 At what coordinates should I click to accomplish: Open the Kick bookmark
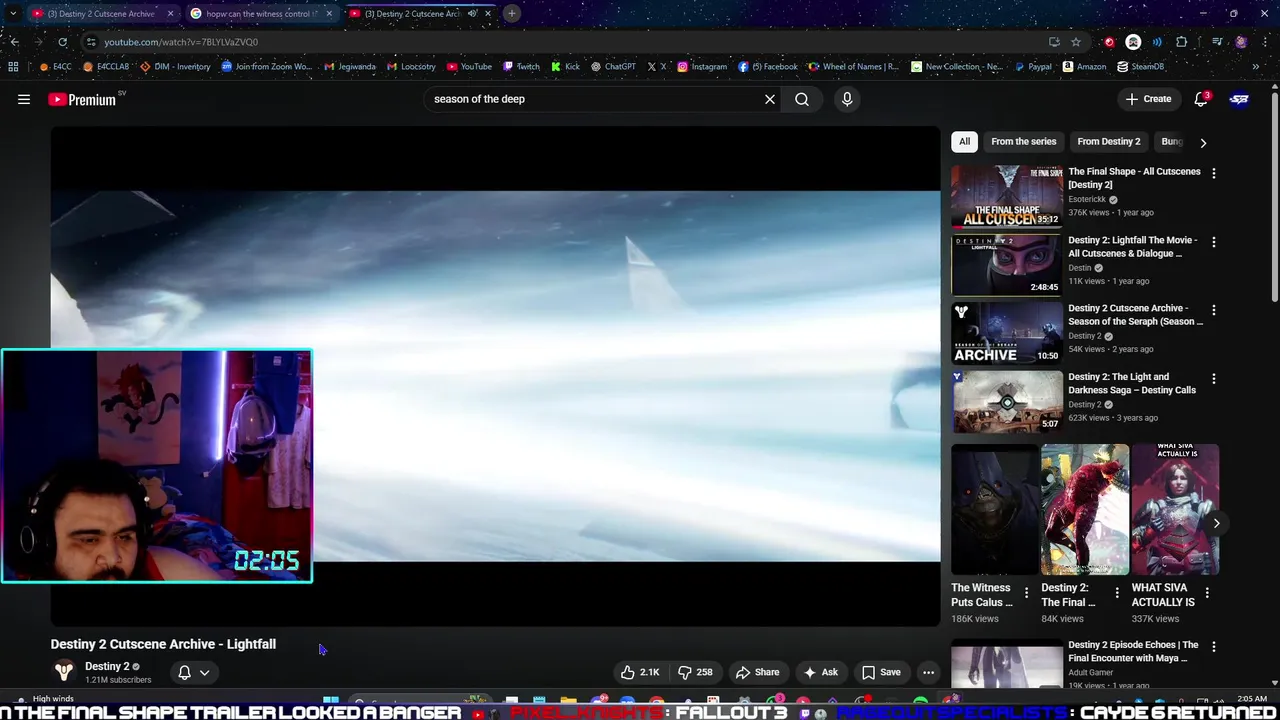(565, 67)
